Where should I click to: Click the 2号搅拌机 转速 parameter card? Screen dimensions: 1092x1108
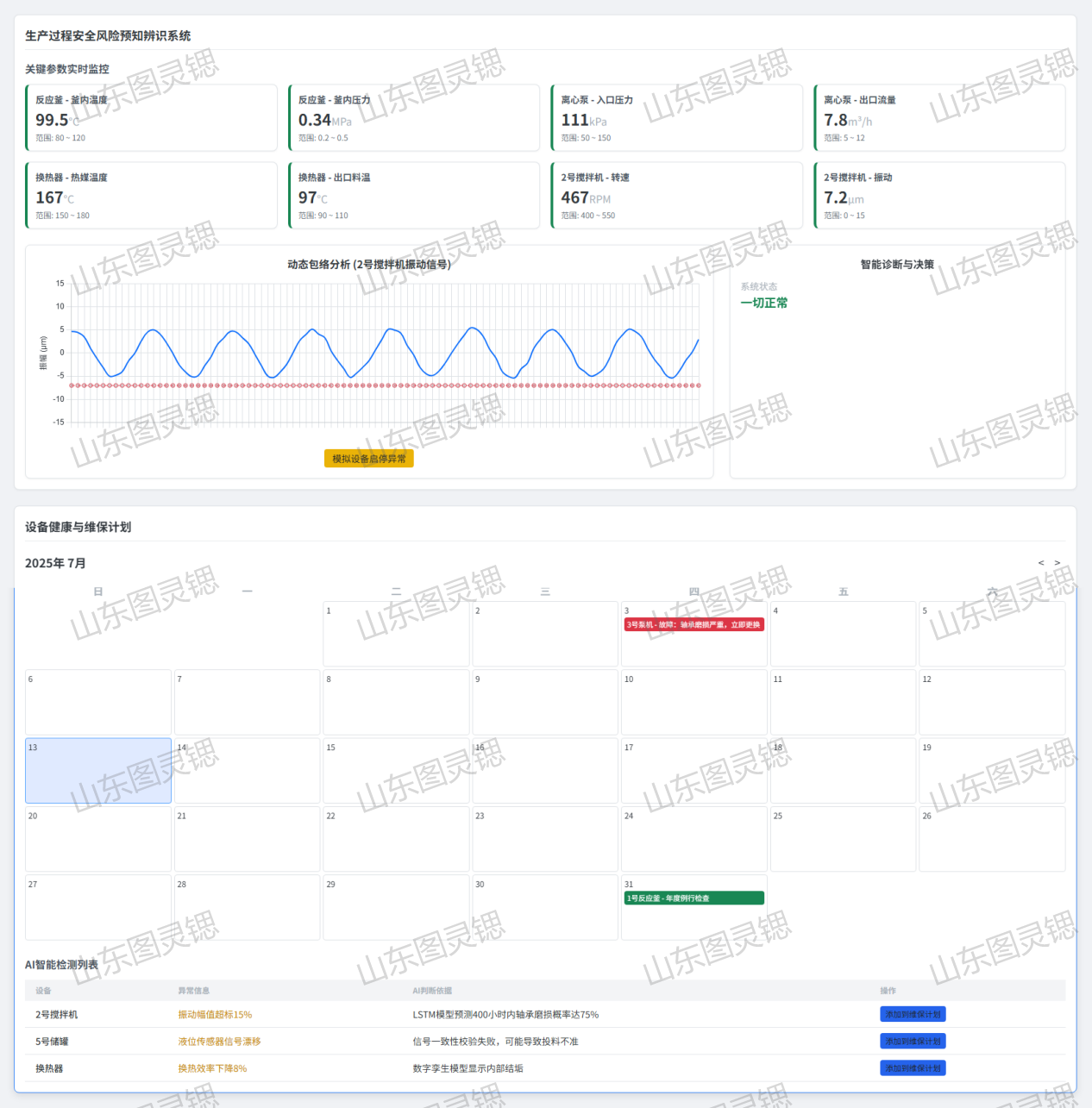pos(677,196)
